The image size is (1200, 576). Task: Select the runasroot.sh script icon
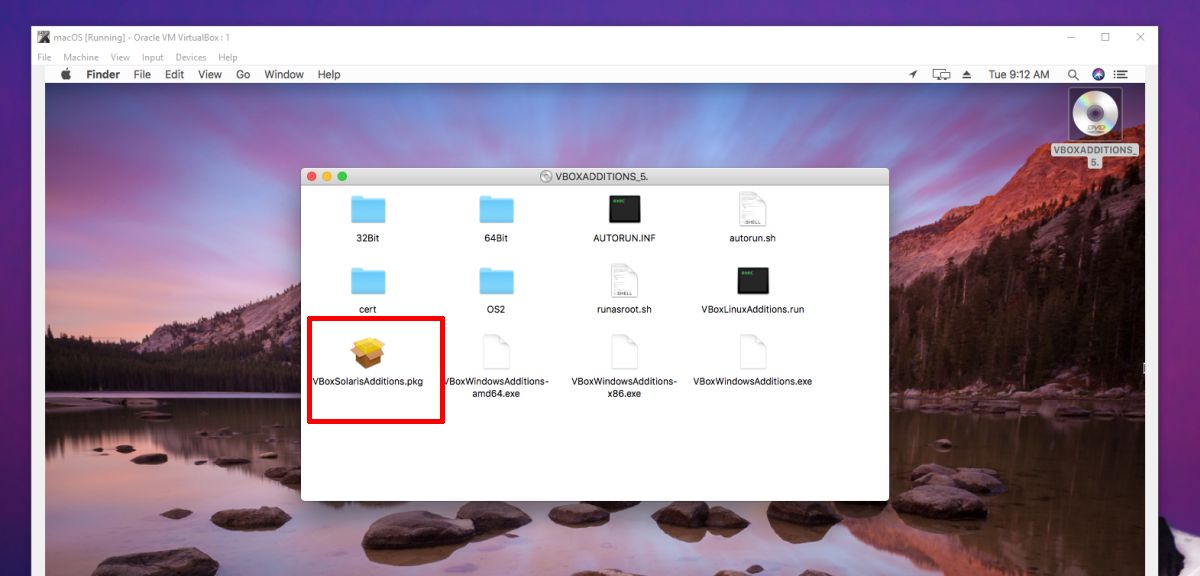click(x=624, y=281)
